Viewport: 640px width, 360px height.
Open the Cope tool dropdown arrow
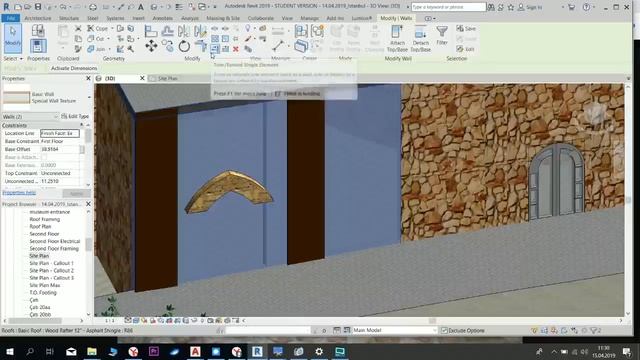click(112, 29)
